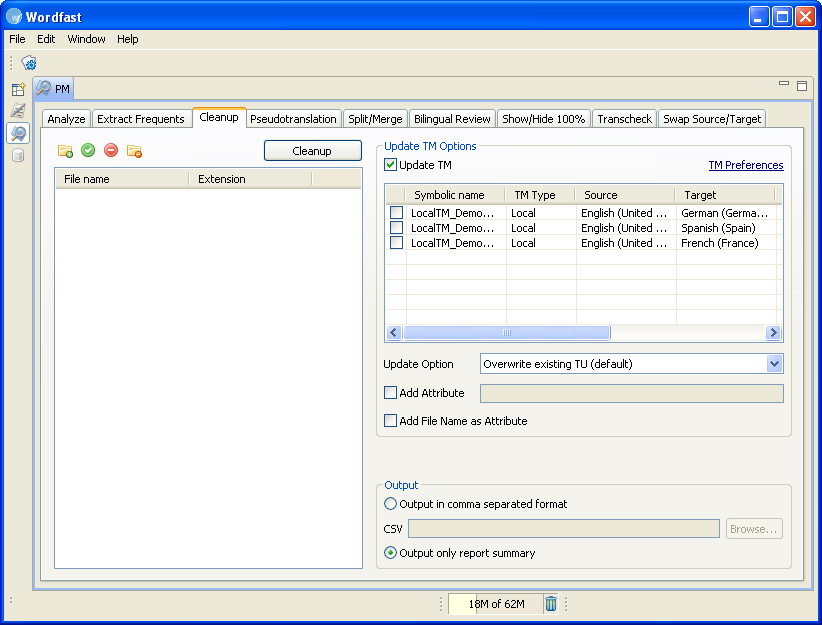Switch to the Bilingual Review tab
822x625 pixels.
[452, 119]
